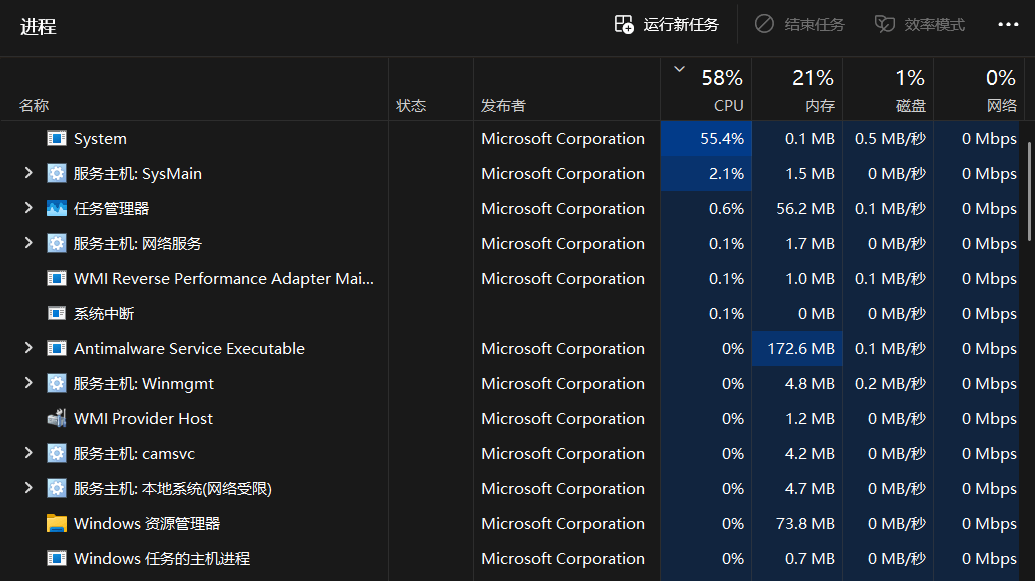Select the 服务主机: SysMain row name

[137, 174]
